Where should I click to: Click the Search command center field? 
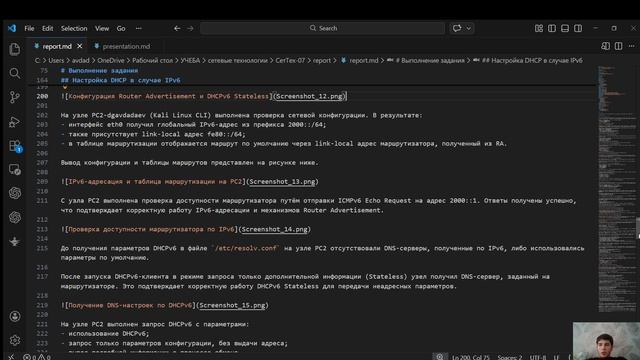322,28
